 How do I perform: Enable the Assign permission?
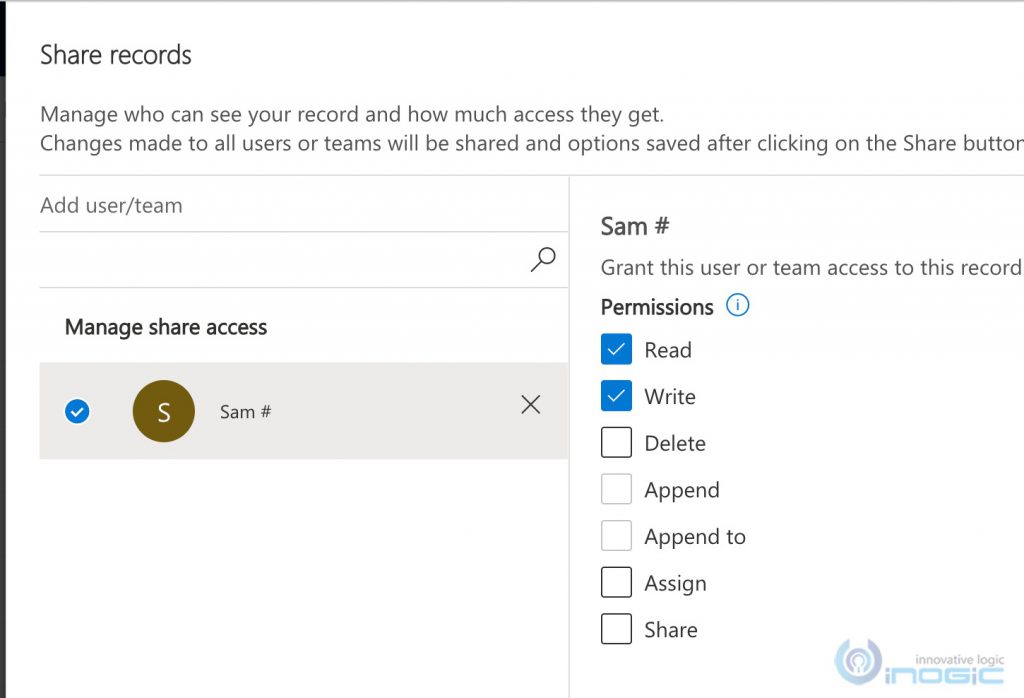pos(616,582)
